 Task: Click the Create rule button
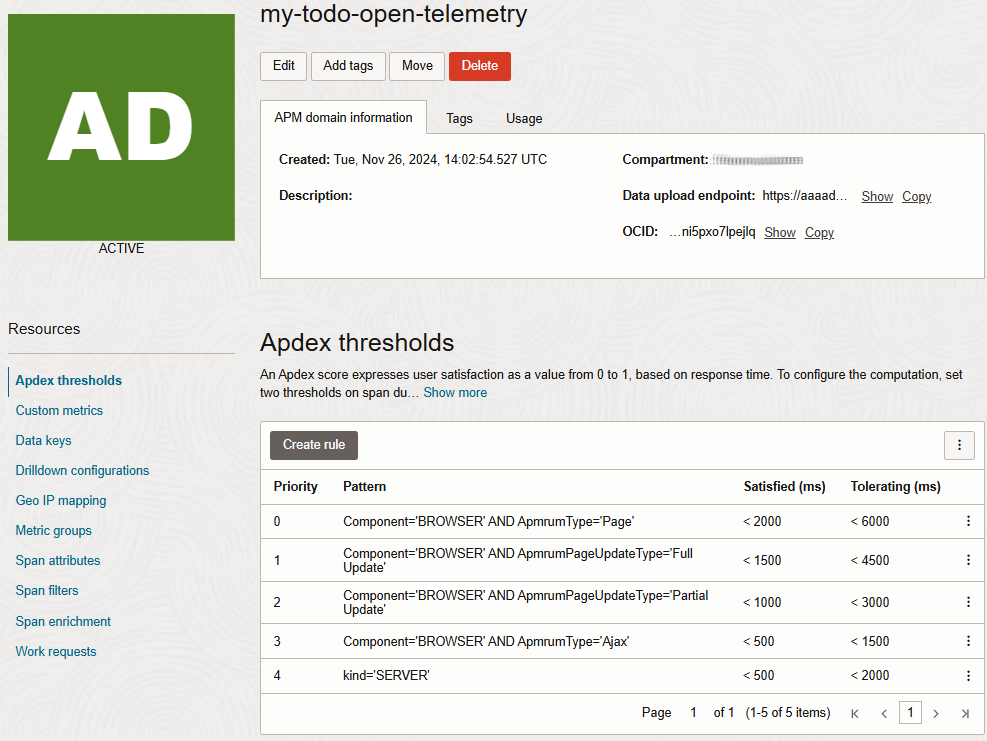tap(313, 445)
